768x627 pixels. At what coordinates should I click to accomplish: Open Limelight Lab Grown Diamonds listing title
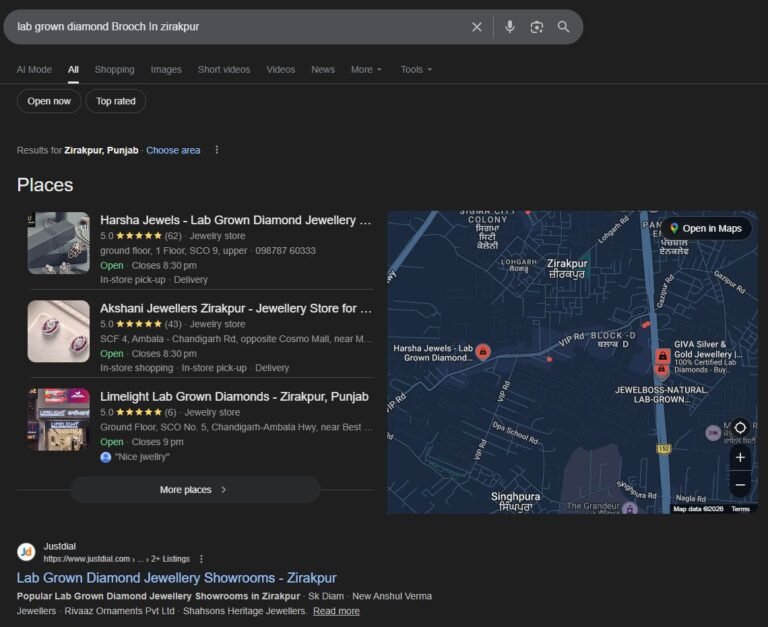tap(234, 397)
